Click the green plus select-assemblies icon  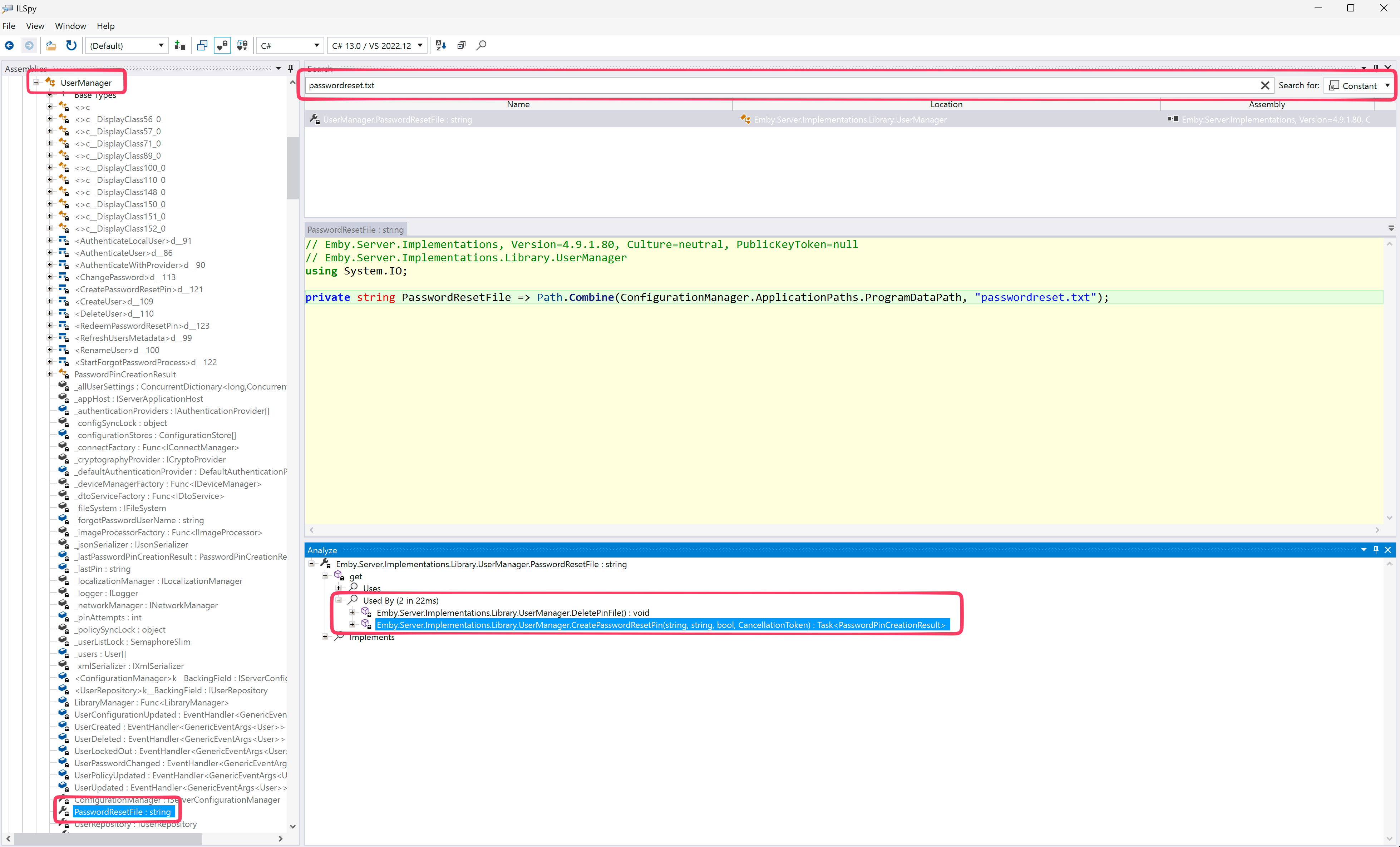click(180, 45)
